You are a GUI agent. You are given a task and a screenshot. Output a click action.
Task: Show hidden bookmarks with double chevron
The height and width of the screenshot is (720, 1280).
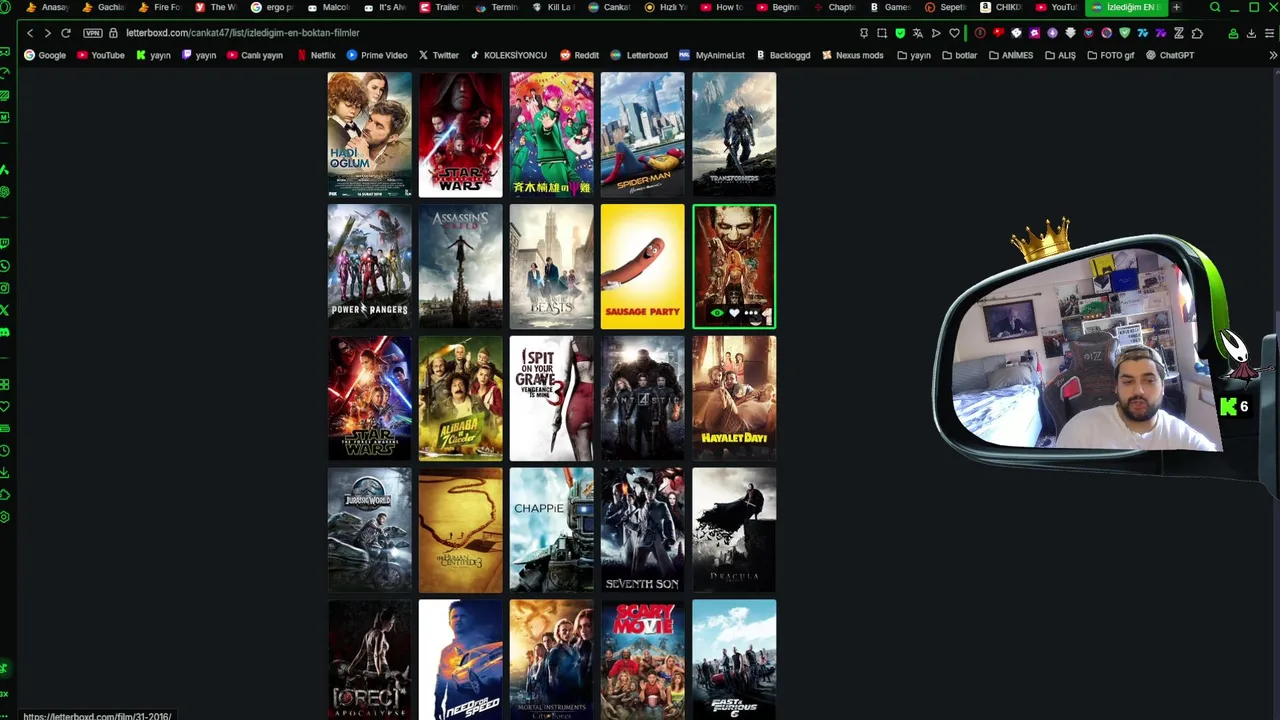pos(1272,55)
